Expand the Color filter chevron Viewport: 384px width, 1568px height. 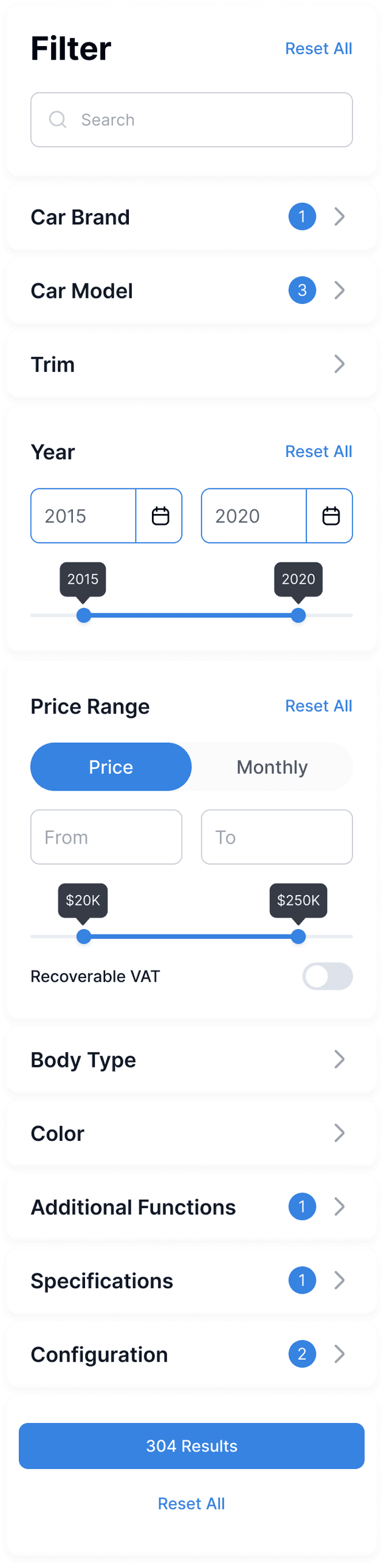(340, 1133)
